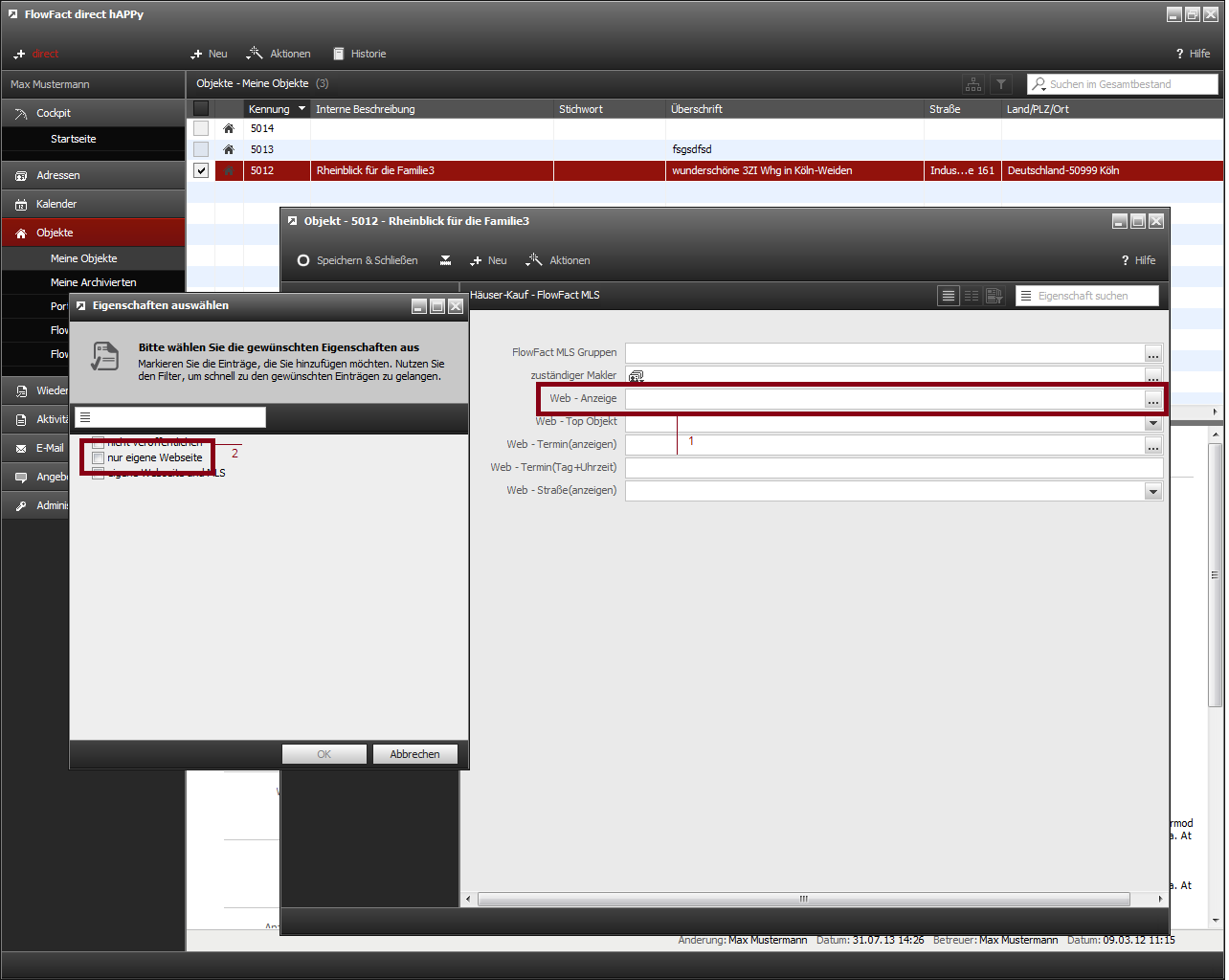The image size is (1229, 980).
Task: Click the Neu plus icon in Objekt window
Action: 476,260
